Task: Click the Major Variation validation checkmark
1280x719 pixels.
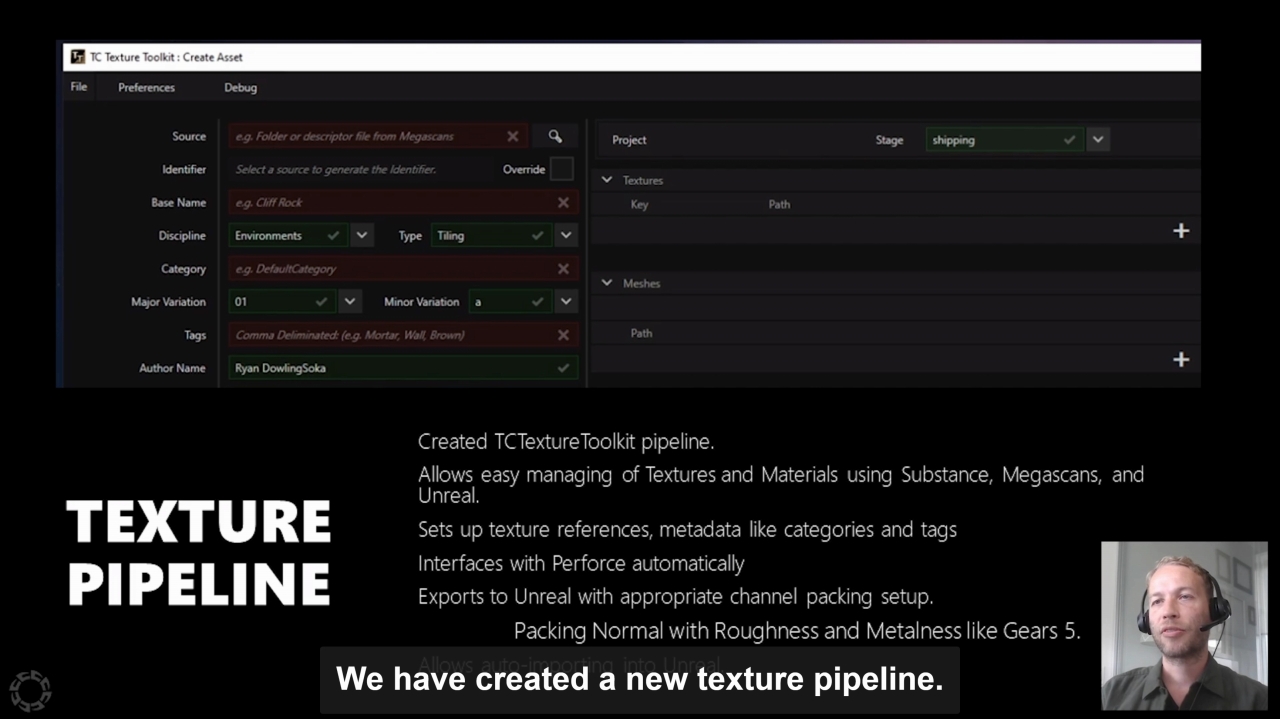Action: [321, 301]
